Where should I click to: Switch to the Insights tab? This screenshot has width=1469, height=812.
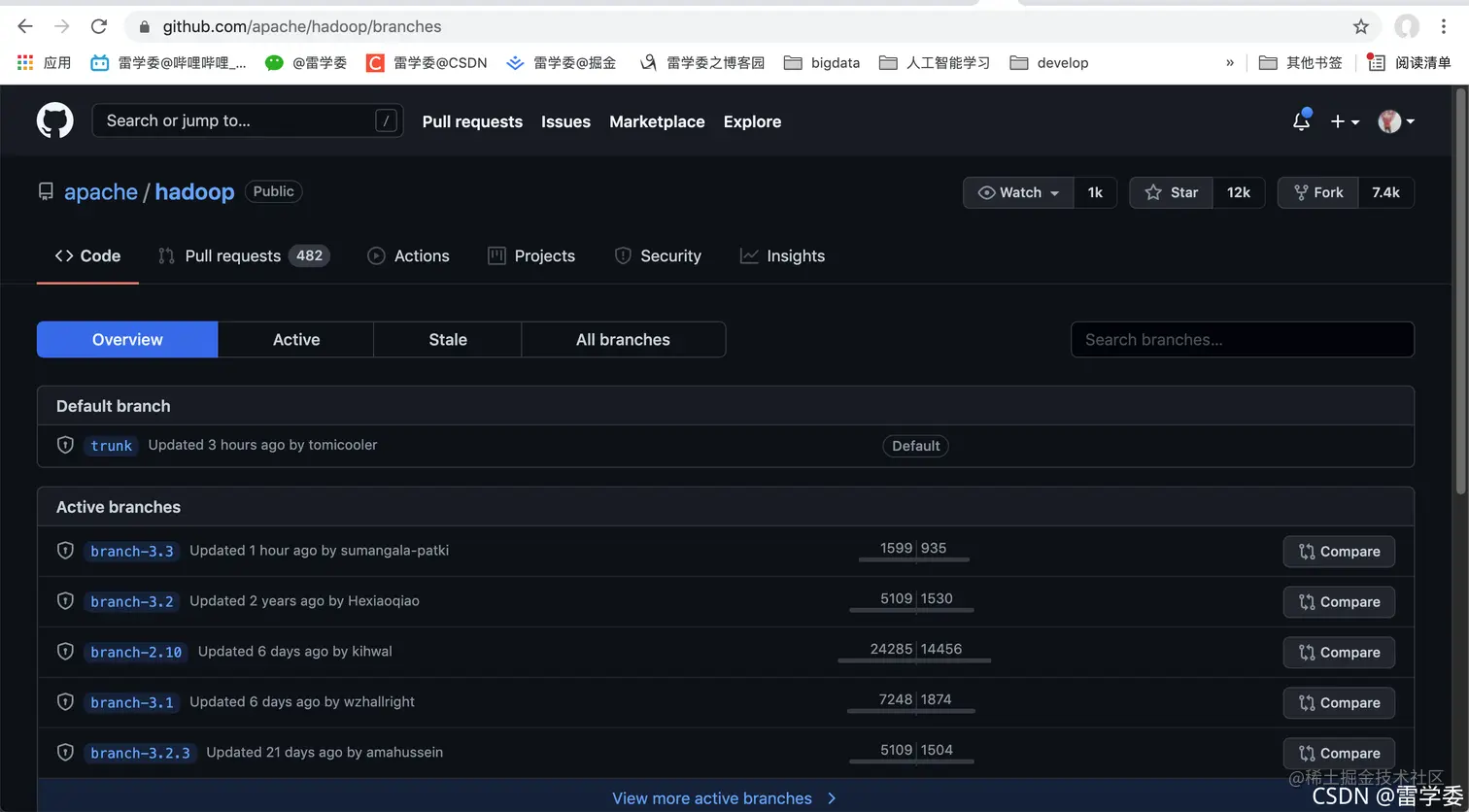pyautogui.click(x=782, y=256)
